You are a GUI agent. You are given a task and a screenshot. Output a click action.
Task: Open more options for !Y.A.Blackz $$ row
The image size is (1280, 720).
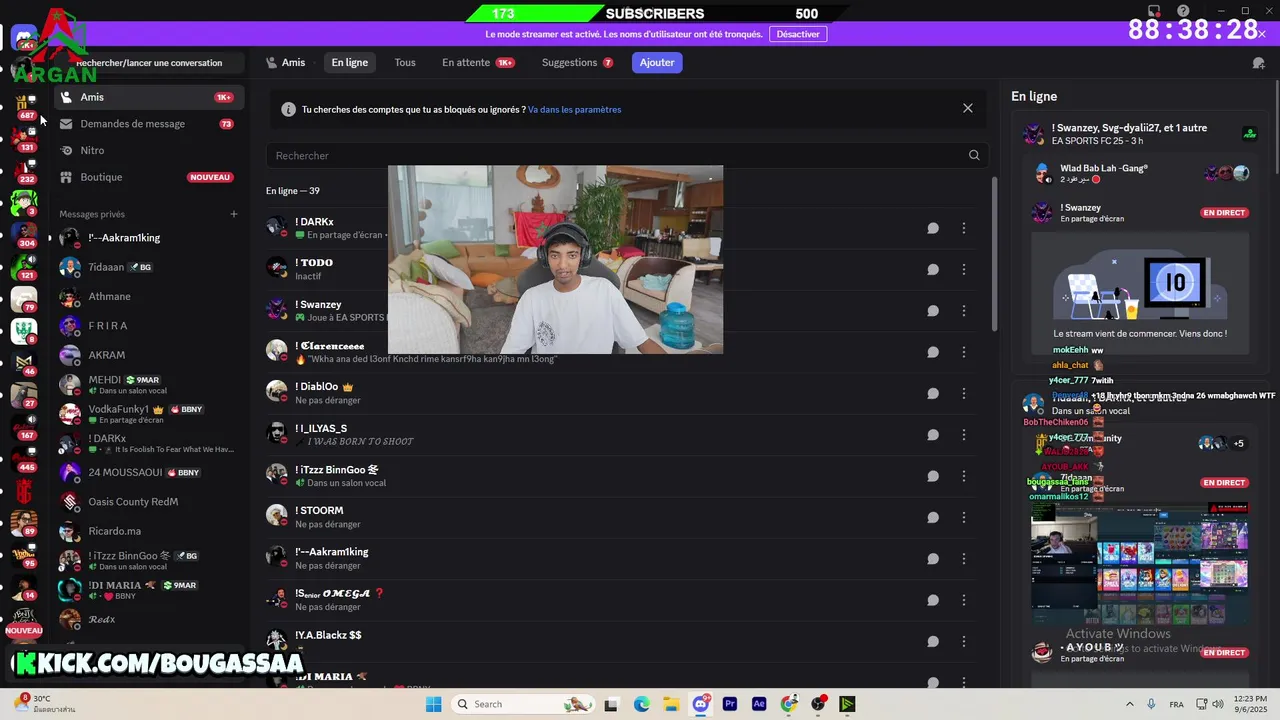[x=964, y=642]
